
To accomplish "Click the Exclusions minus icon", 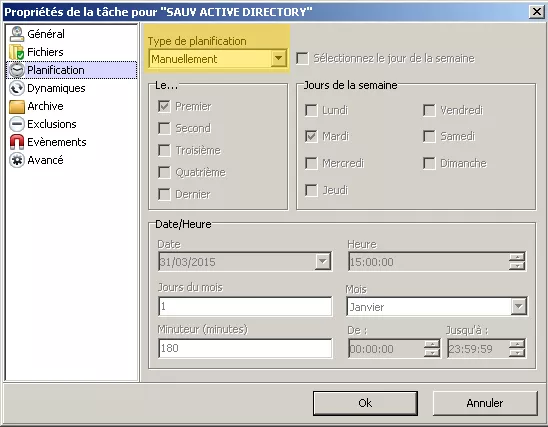I will click(17, 124).
